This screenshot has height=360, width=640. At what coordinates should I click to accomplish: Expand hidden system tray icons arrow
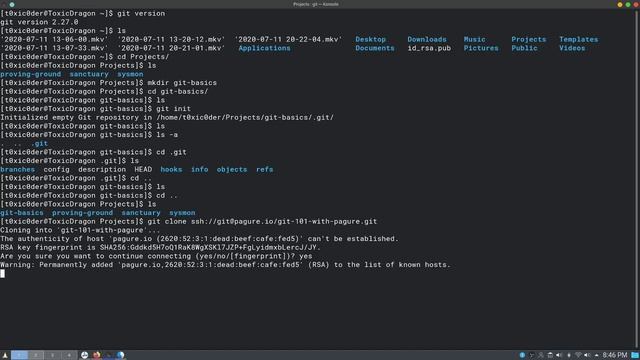click(597, 356)
